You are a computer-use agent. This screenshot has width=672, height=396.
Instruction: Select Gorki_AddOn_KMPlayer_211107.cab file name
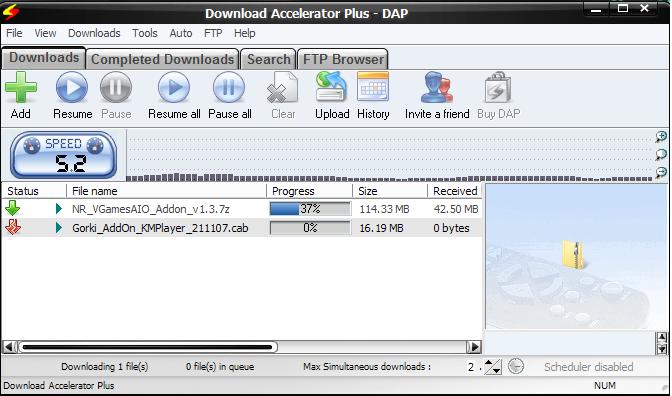click(x=160, y=228)
